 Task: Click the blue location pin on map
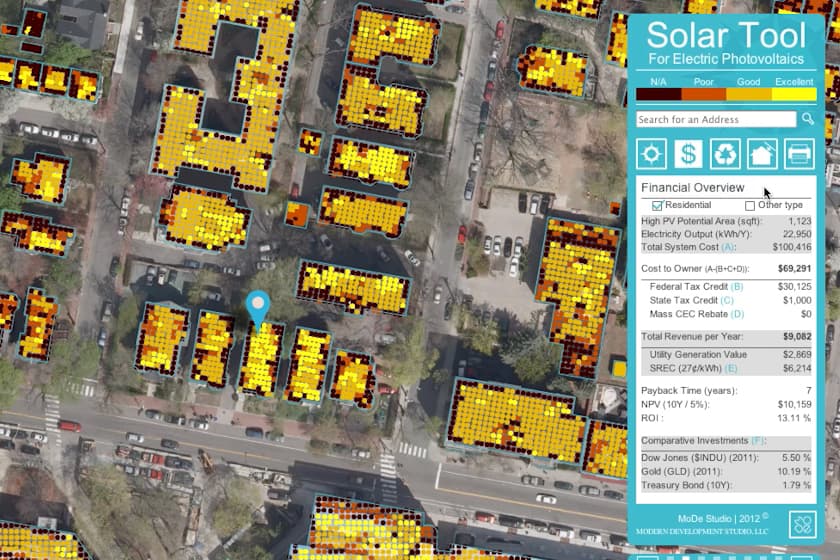(259, 308)
